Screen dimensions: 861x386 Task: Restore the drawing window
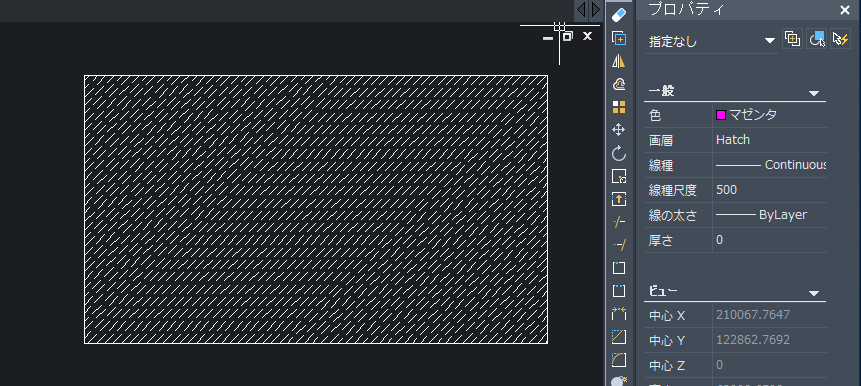[x=568, y=37]
